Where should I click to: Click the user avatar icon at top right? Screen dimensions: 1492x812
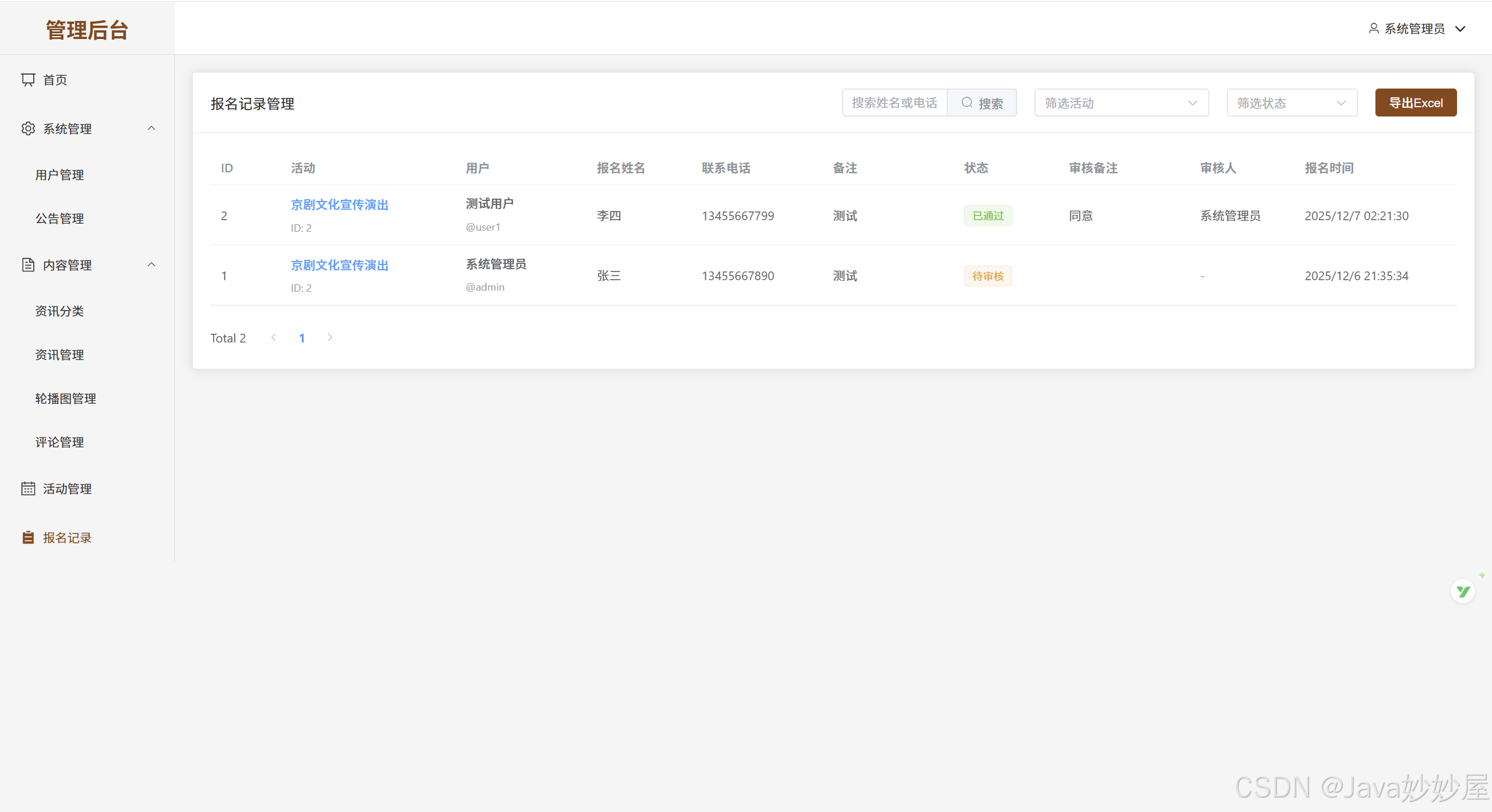pyautogui.click(x=1374, y=29)
